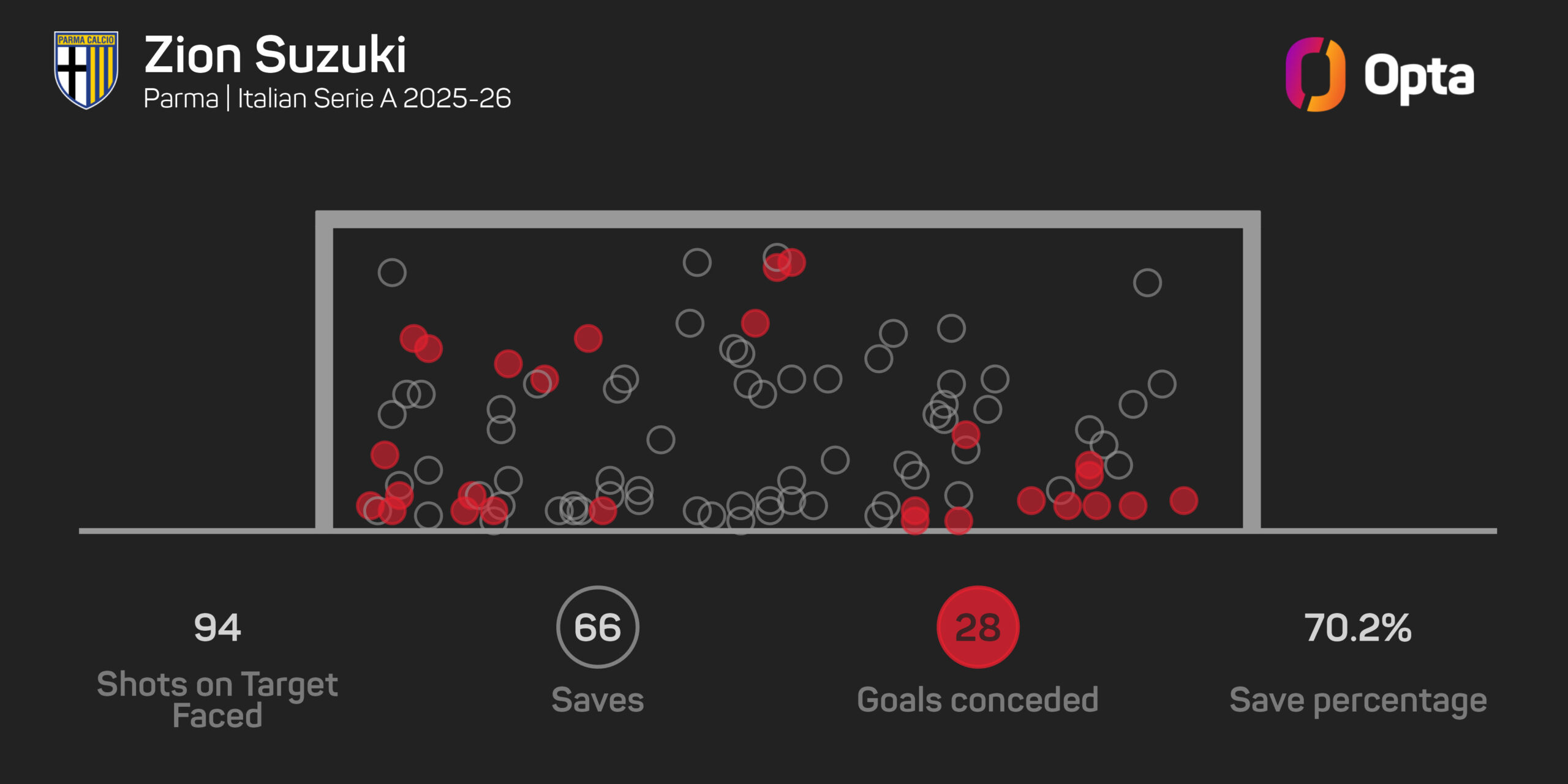Click the red goal marker farthest right along ground
Image resolution: width=1568 pixels, height=784 pixels.
tap(1183, 500)
